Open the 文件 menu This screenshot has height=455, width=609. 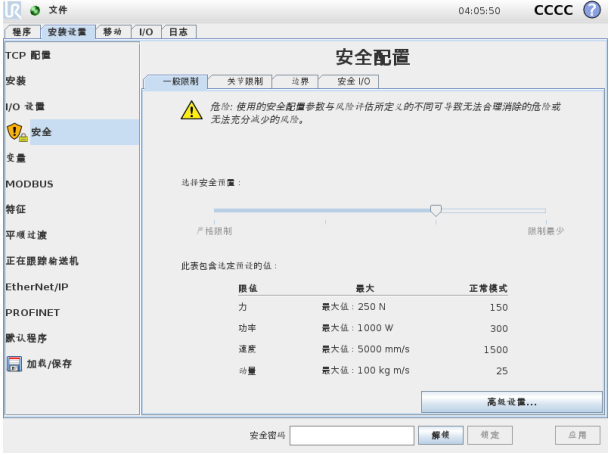58,11
